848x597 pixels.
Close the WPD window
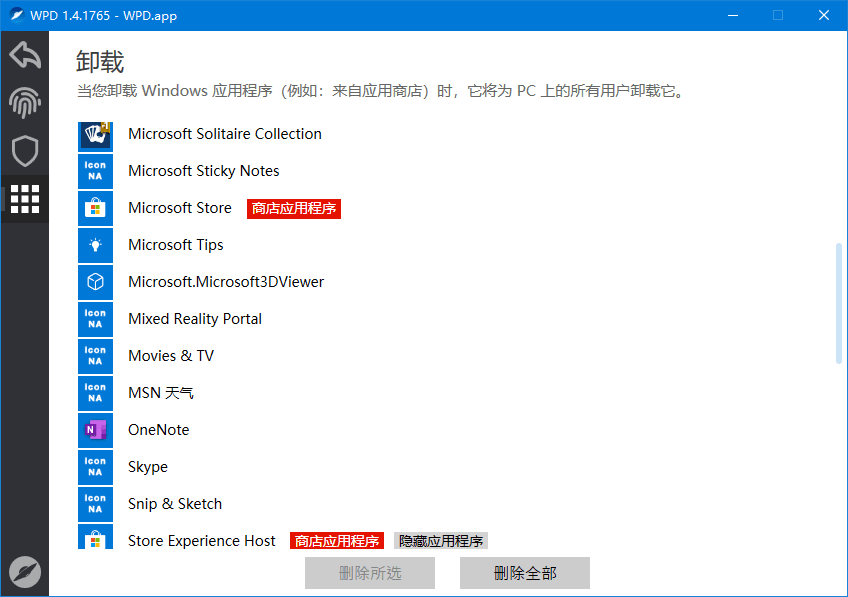point(824,15)
